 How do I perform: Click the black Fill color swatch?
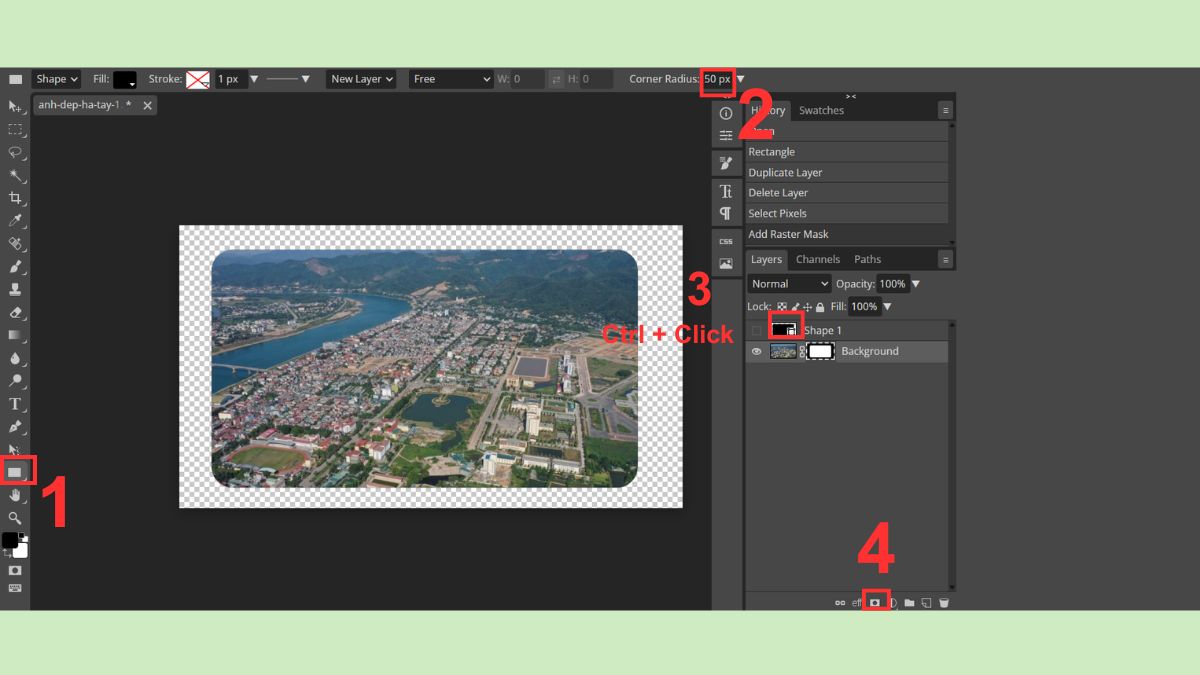[x=125, y=79]
